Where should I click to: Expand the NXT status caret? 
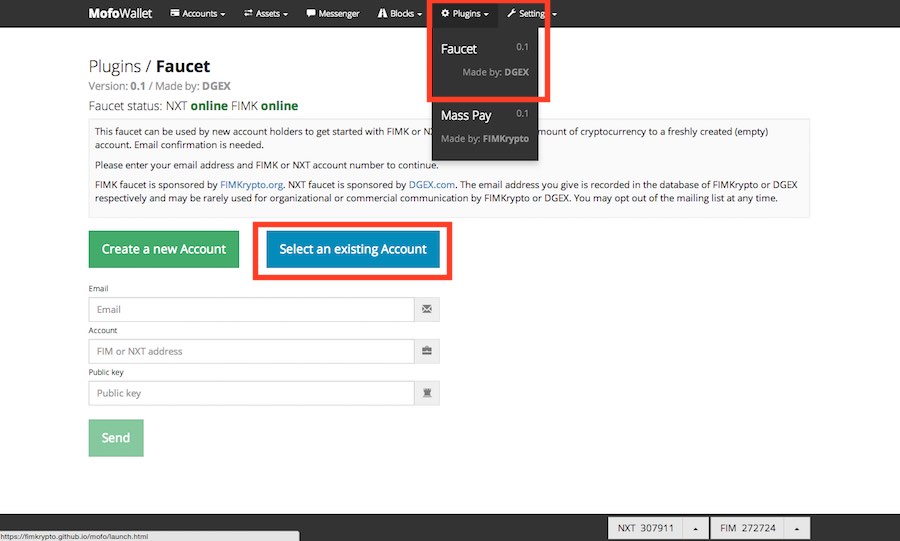(x=696, y=528)
